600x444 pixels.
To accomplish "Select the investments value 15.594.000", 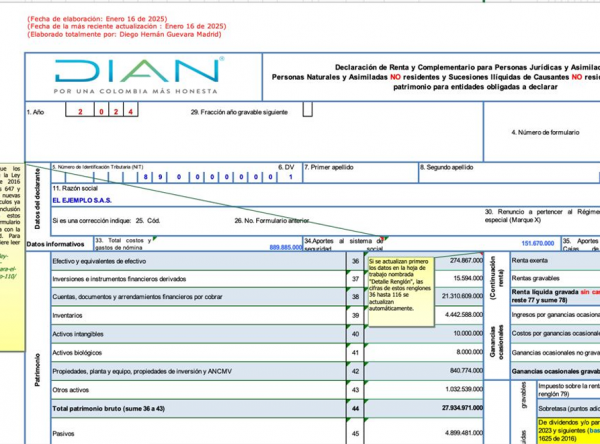I will pyautogui.click(x=468, y=278).
